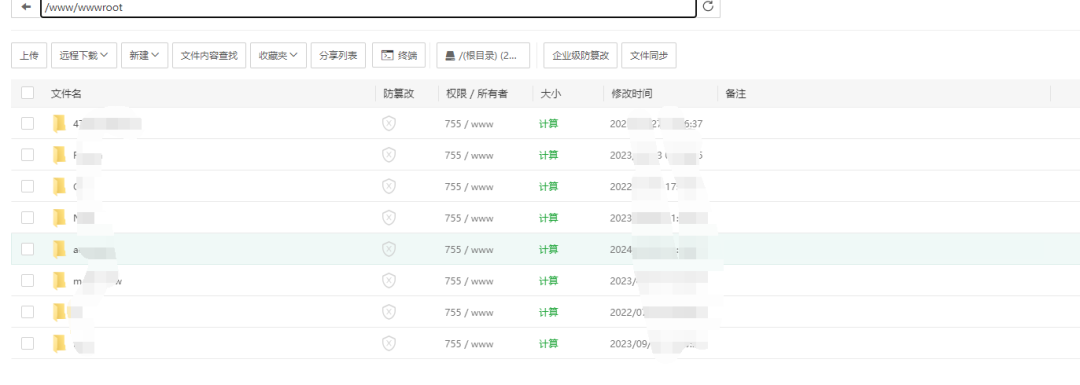Image resolution: width=1080 pixels, height=385 pixels.
Task: Open the 远程下载 dropdown
Action: 84,56
